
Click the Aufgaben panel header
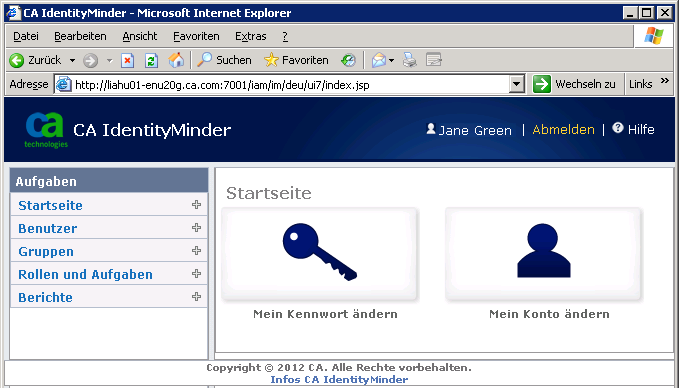pyautogui.click(x=109, y=181)
